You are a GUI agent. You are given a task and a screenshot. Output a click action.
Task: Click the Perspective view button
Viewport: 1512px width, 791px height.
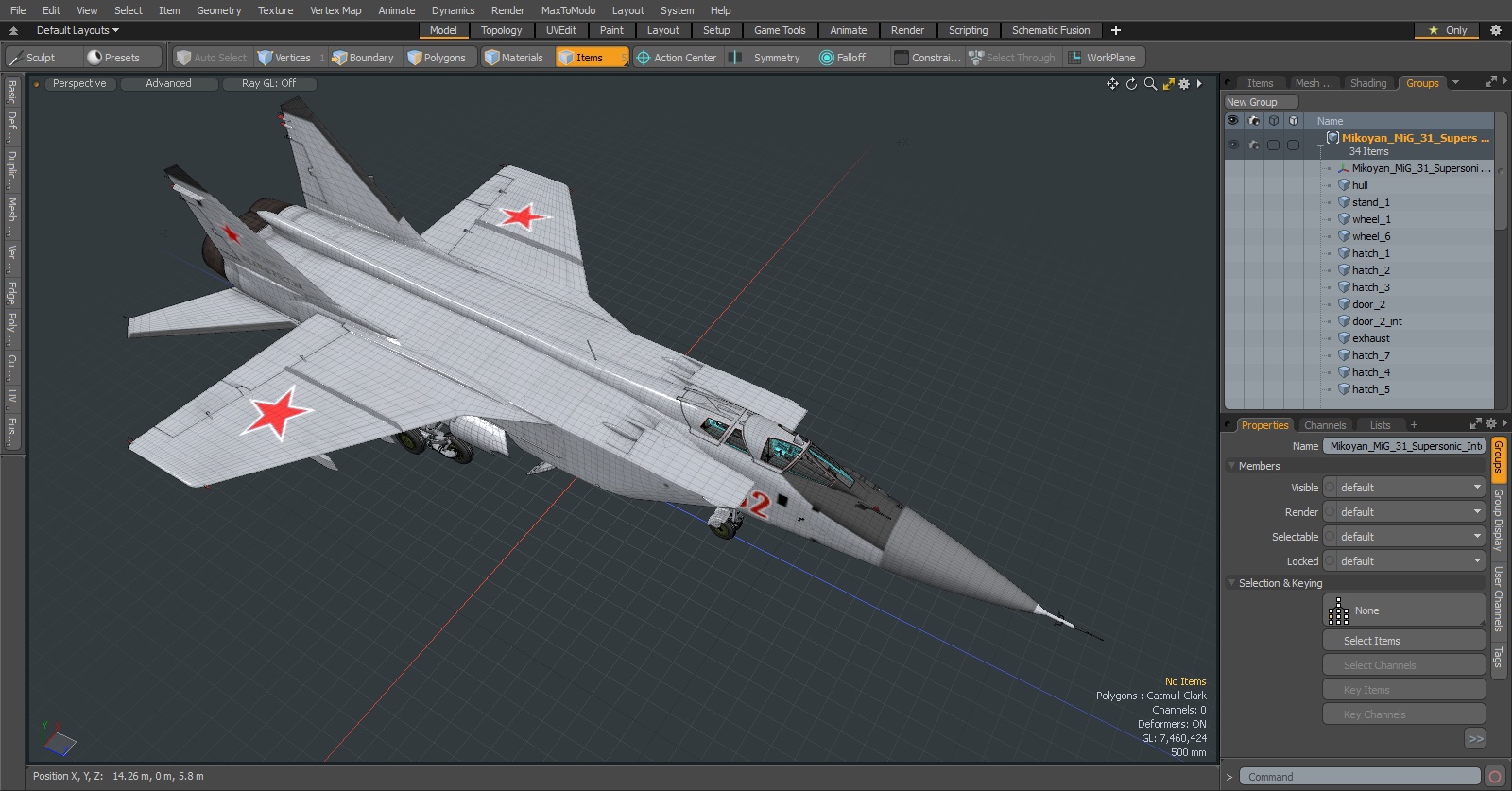[79, 84]
